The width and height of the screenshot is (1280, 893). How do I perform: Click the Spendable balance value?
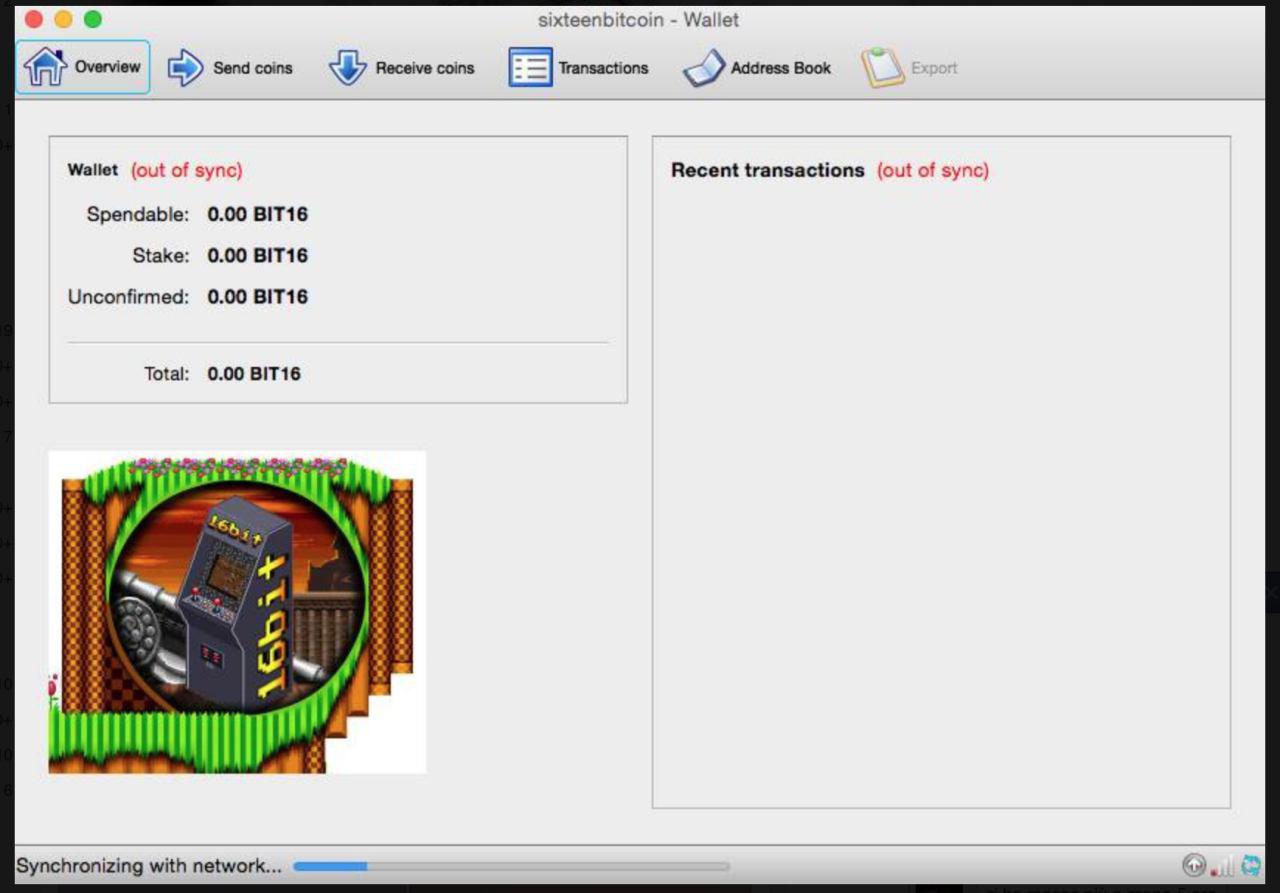258,214
